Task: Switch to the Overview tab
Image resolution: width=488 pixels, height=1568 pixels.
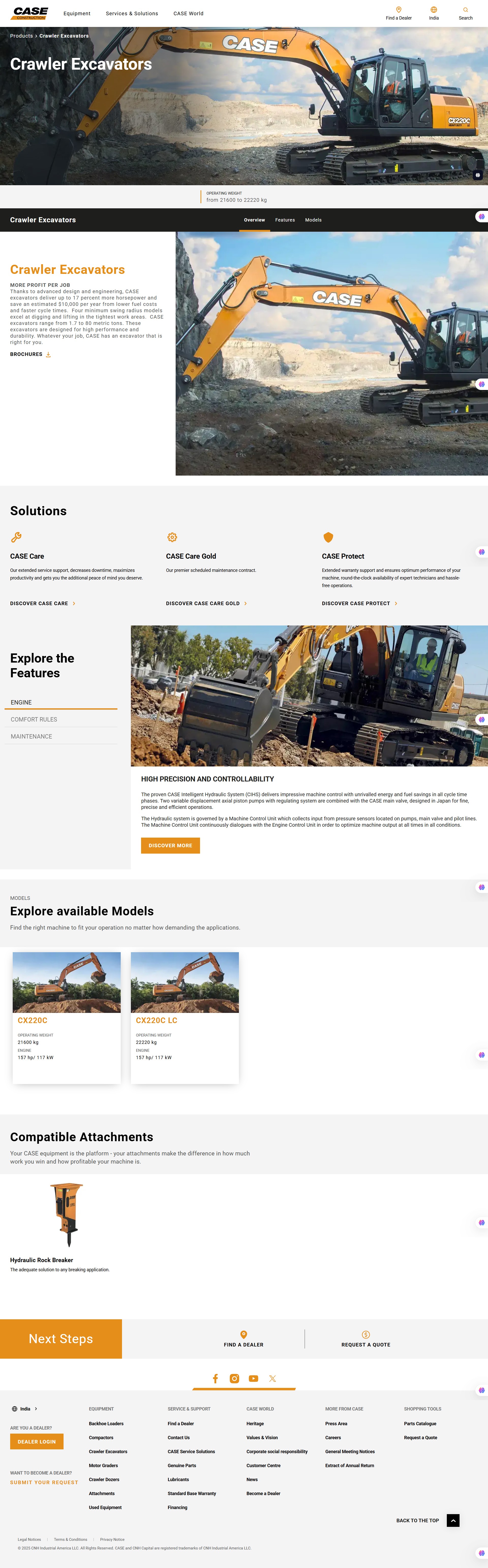Action: click(255, 220)
